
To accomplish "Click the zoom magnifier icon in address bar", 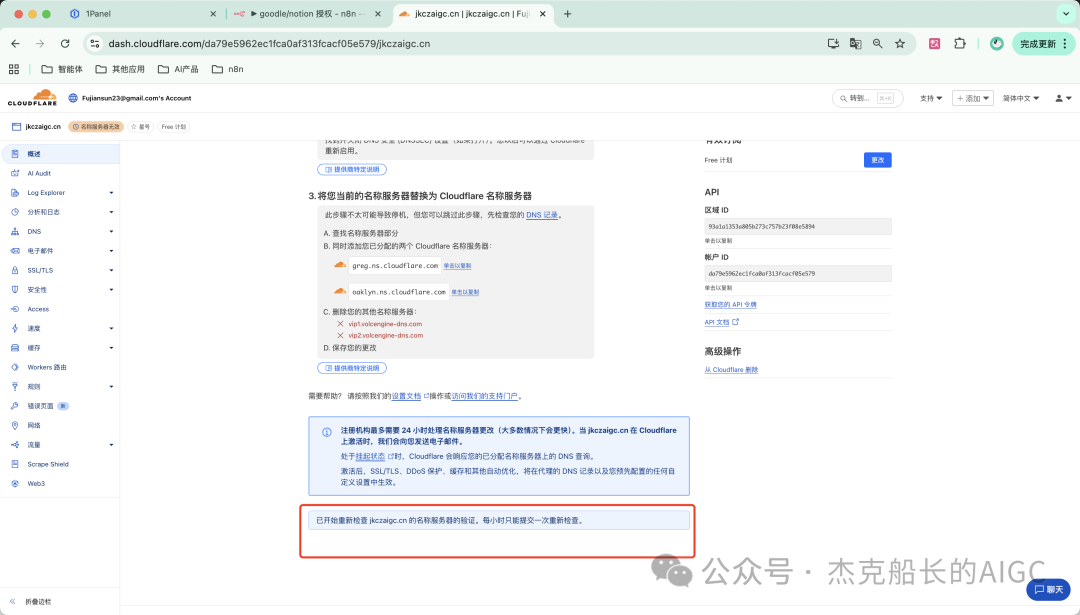I will point(878,43).
